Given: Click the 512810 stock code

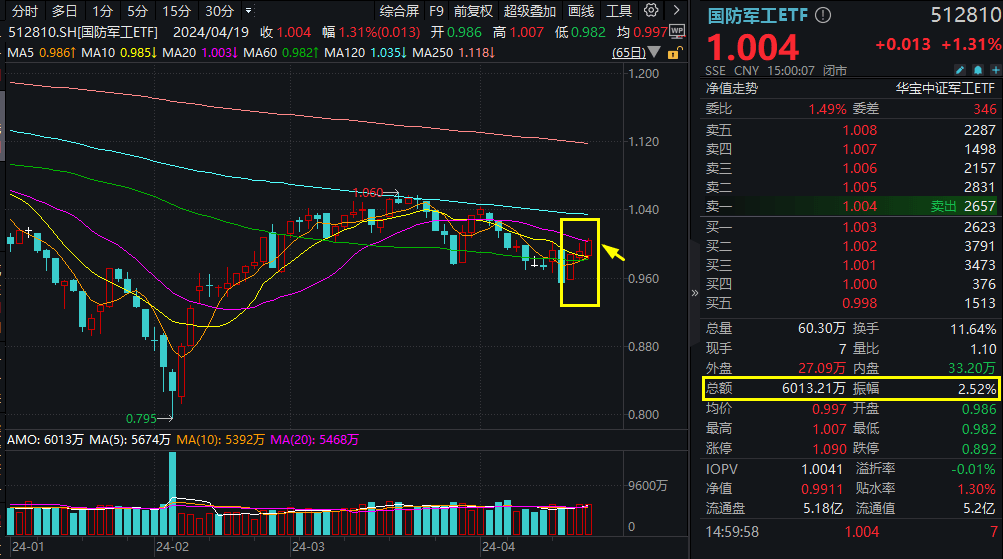Looking at the screenshot, I should [x=966, y=15].
